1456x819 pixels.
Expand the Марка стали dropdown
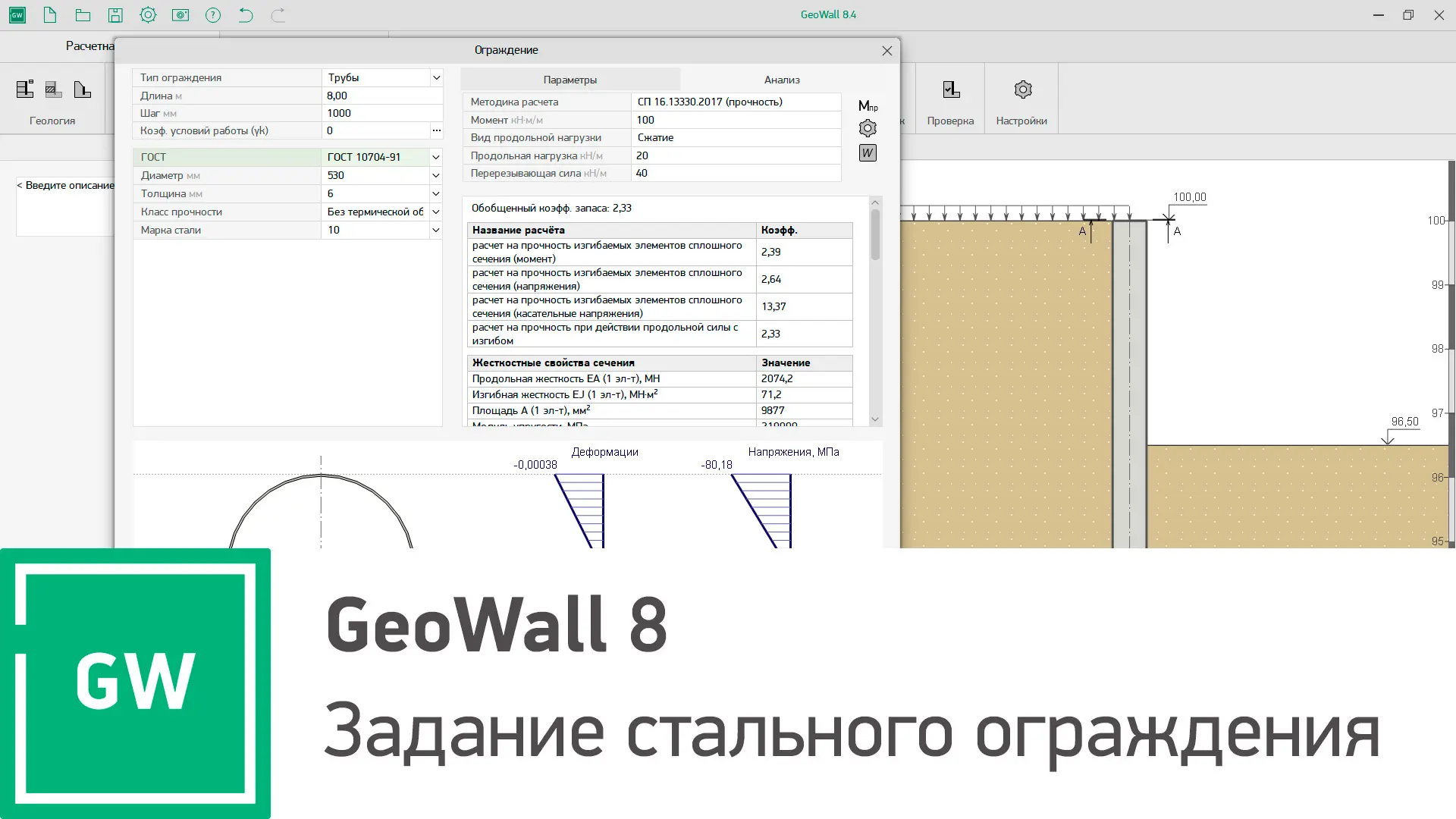(x=436, y=230)
